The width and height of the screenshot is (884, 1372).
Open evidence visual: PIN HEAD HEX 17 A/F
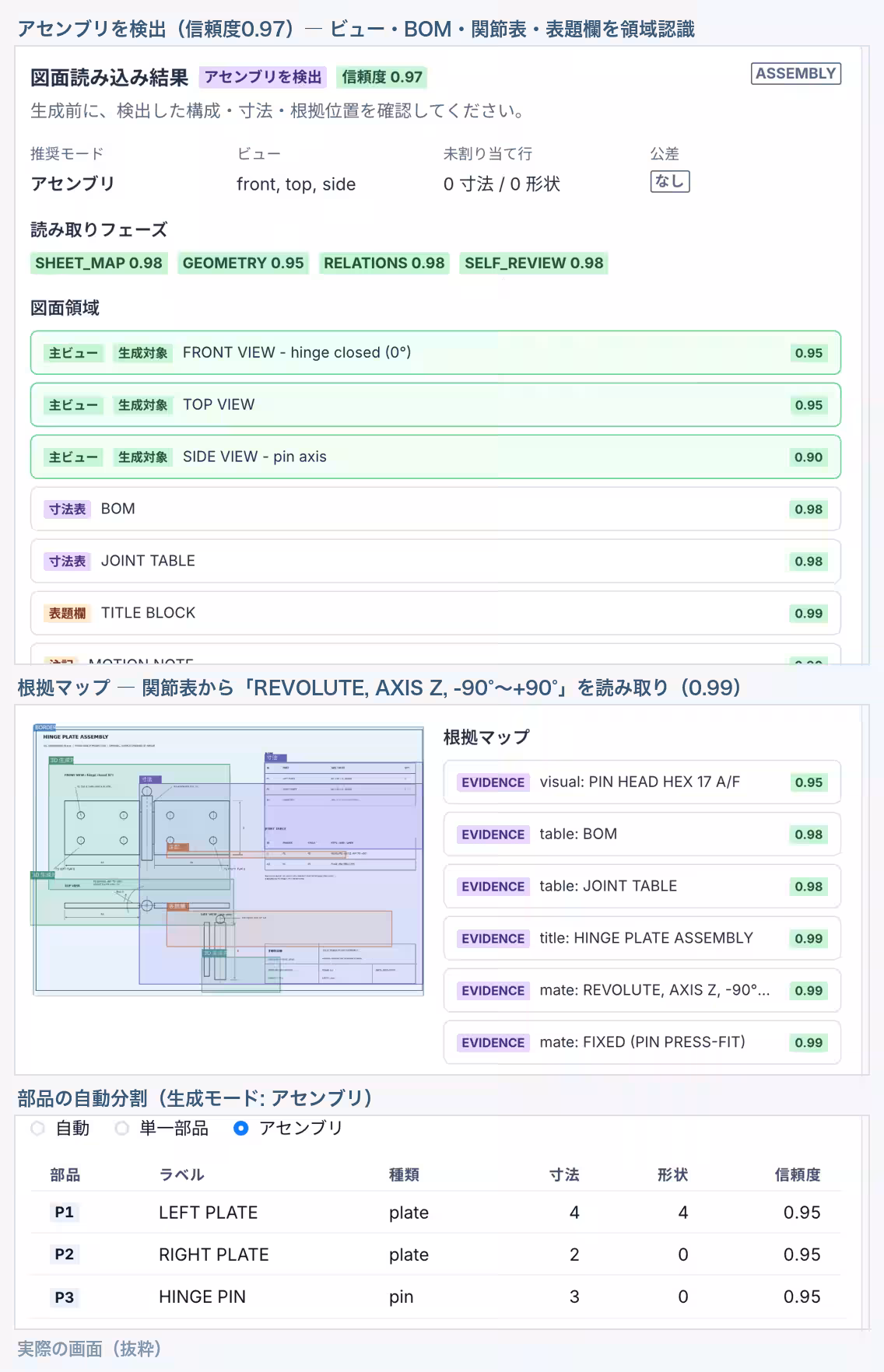[x=642, y=782]
